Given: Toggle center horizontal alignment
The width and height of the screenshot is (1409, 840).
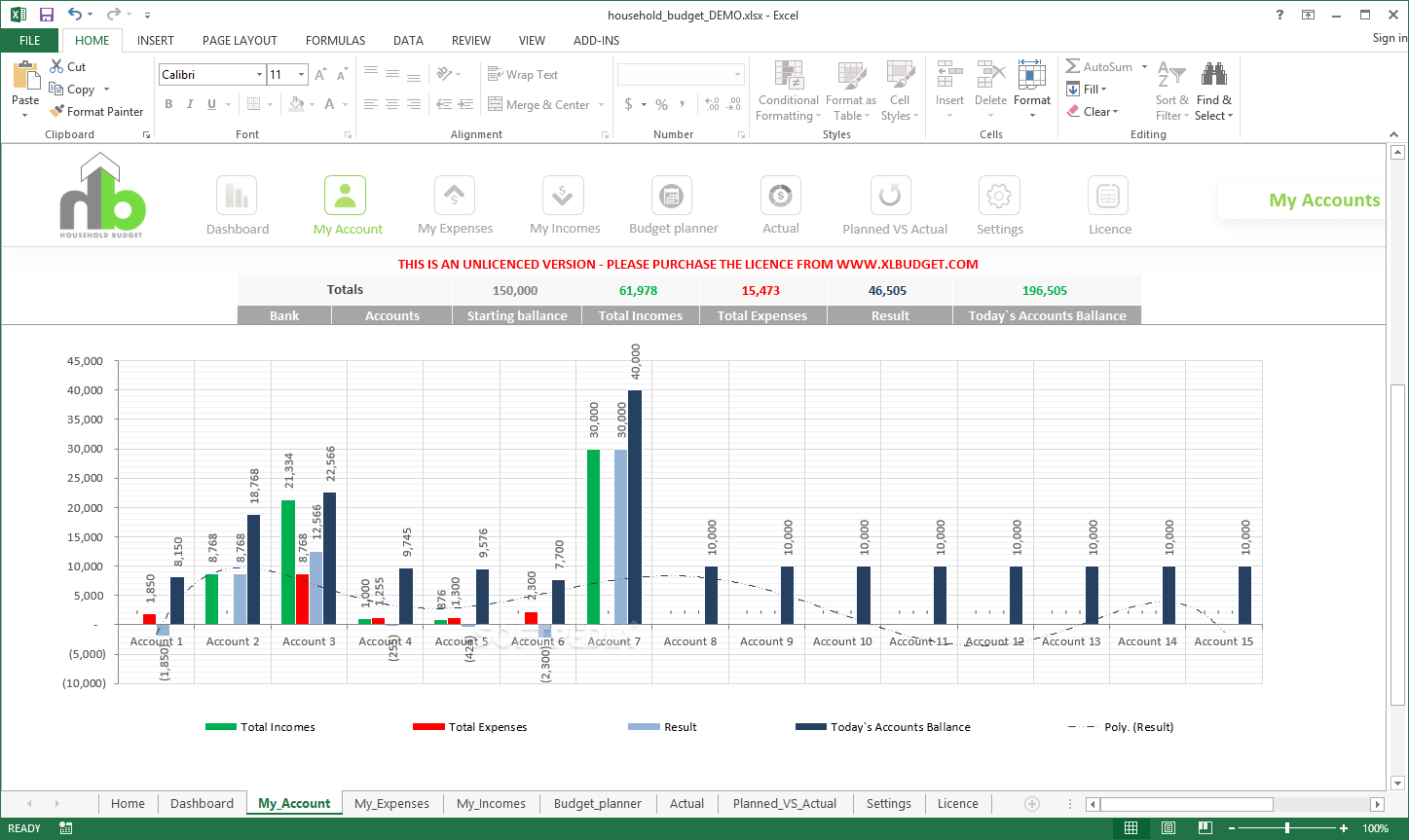Looking at the screenshot, I should pyautogui.click(x=391, y=104).
